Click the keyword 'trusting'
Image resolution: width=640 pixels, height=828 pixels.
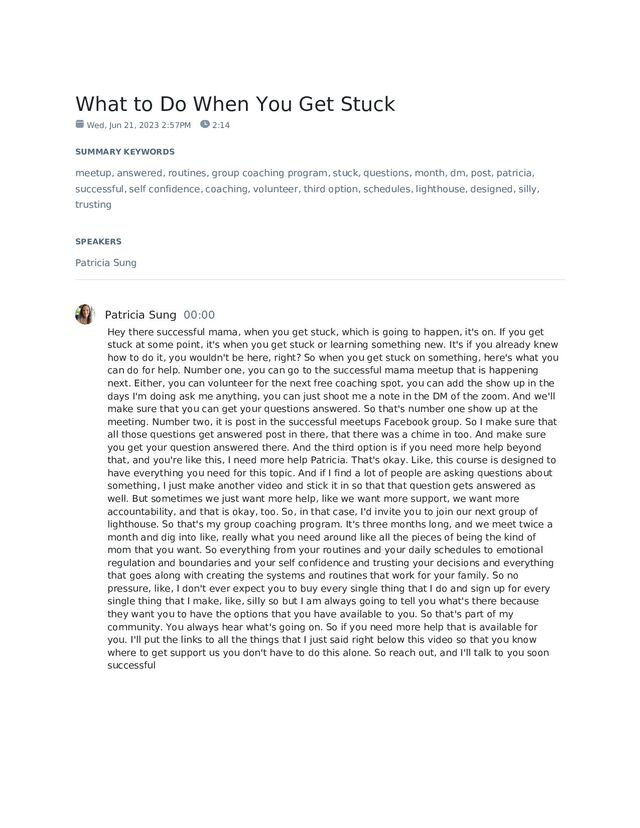point(93,204)
